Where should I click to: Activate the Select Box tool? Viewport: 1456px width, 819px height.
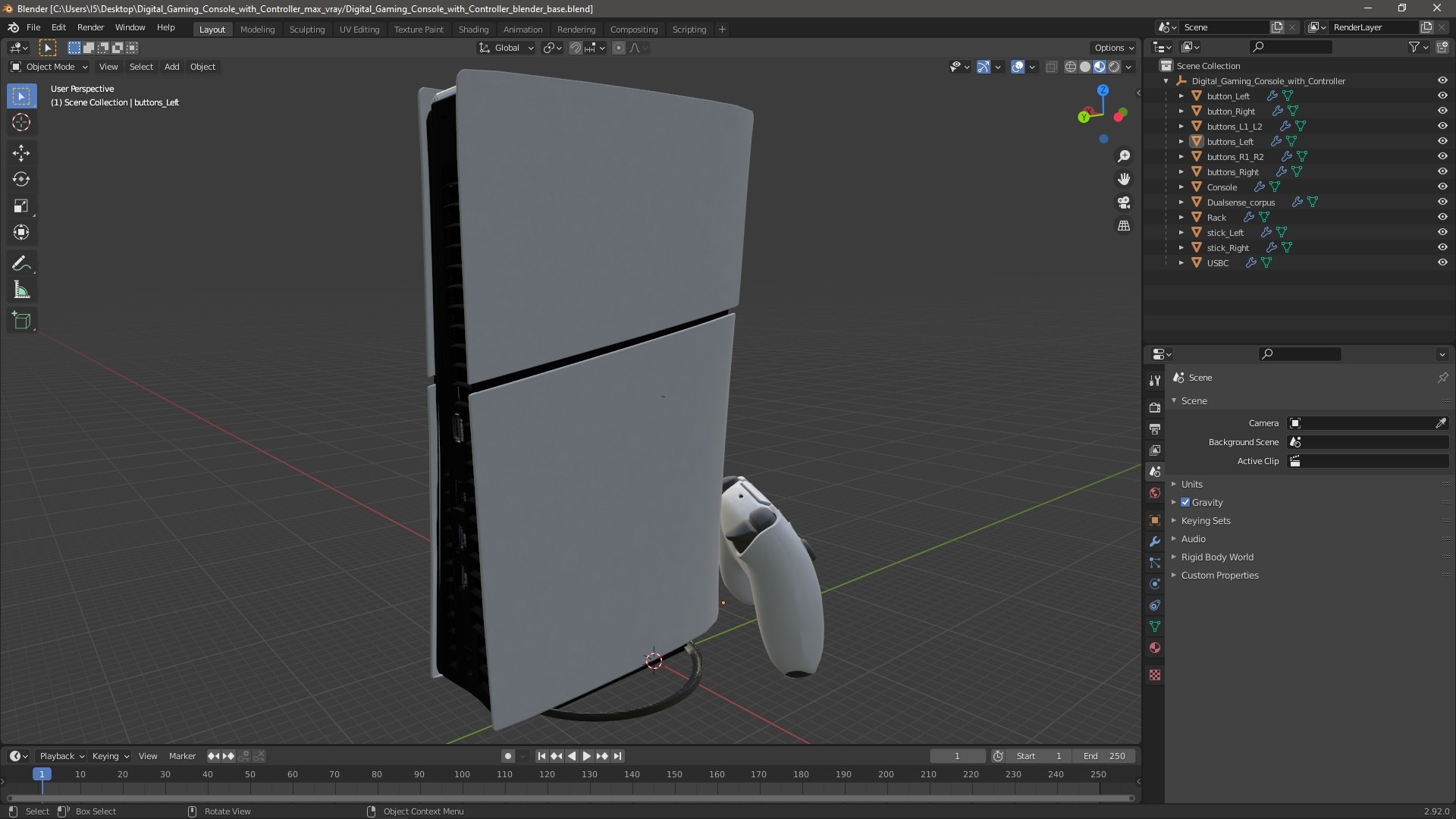(x=21, y=96)
